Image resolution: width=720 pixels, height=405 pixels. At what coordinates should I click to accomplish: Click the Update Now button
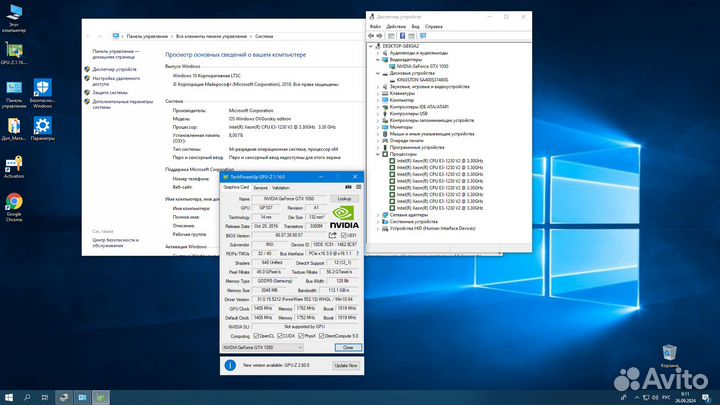pyautogui.click(x=346, y=366)
